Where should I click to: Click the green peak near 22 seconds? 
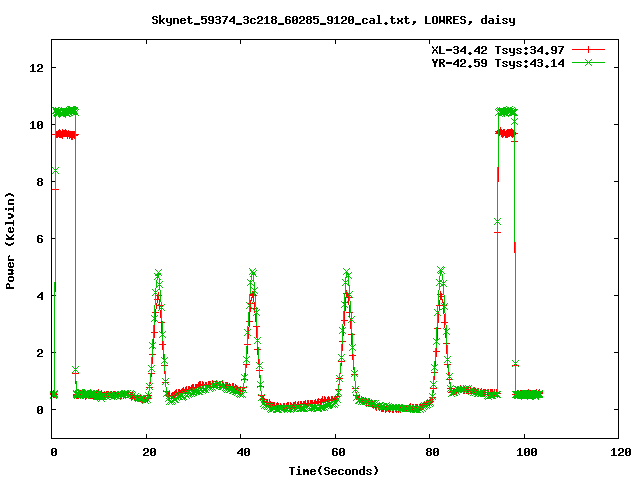click(158, 273)
